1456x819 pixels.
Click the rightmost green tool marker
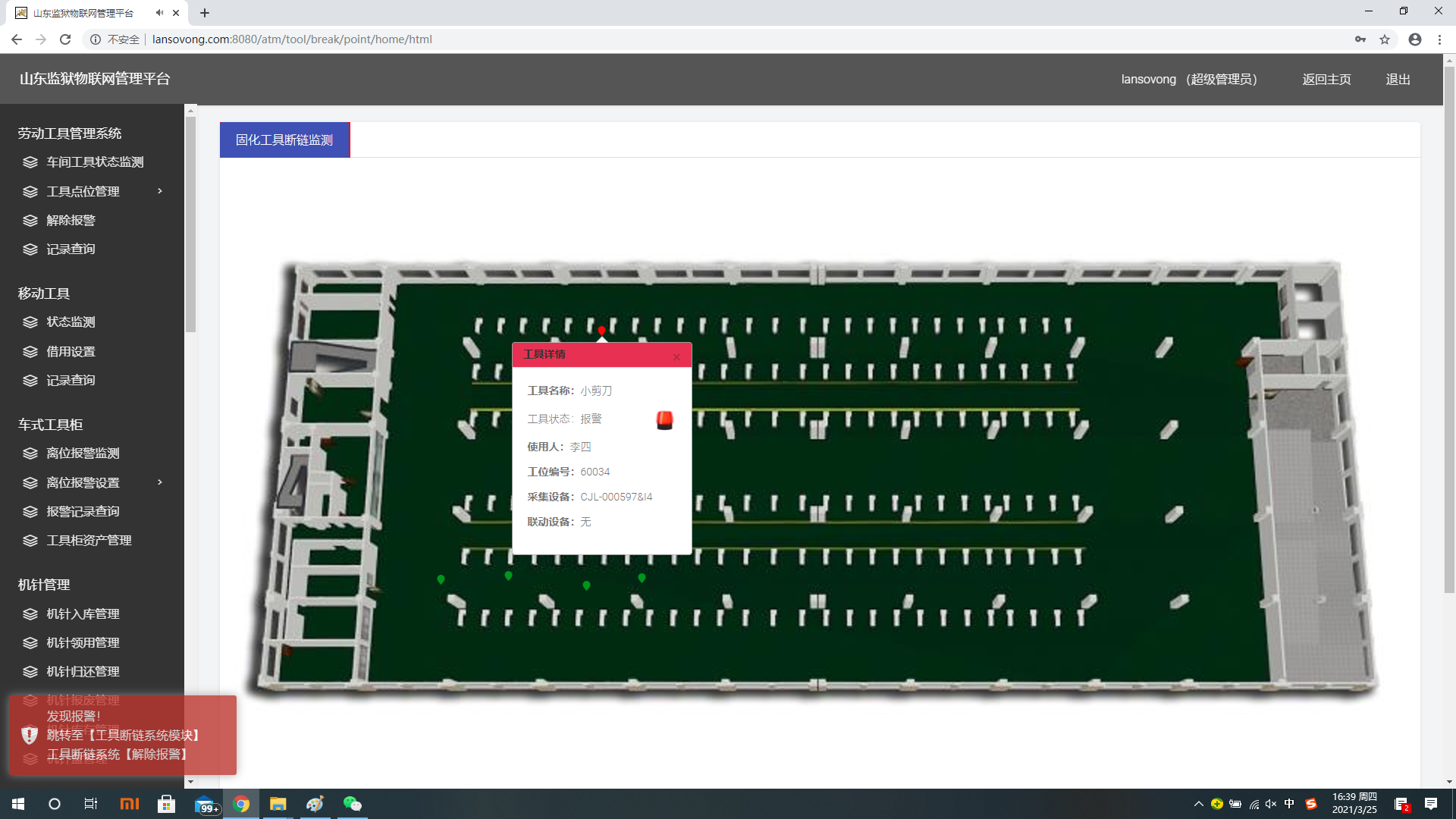(x=642, y=578)
